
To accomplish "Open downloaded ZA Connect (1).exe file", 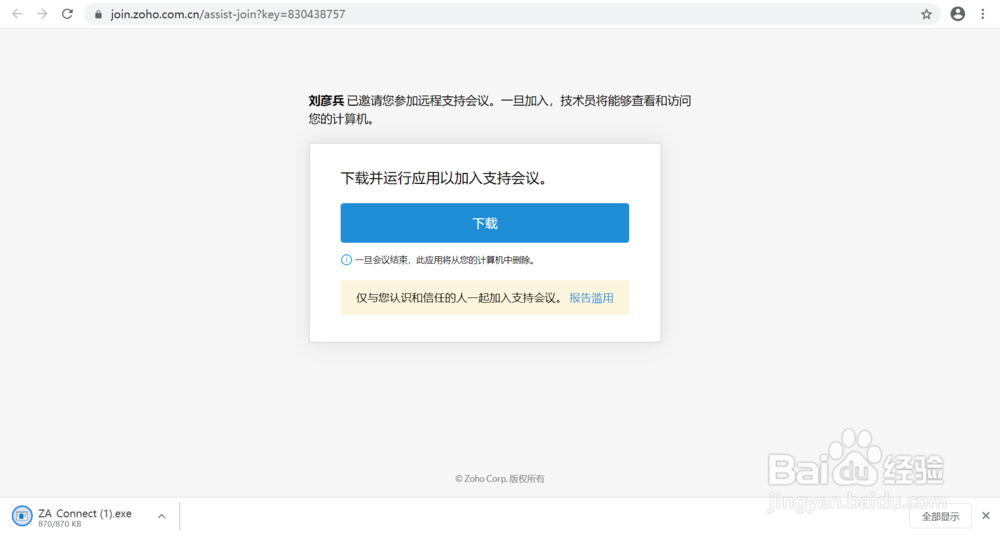I will point(84,513).
